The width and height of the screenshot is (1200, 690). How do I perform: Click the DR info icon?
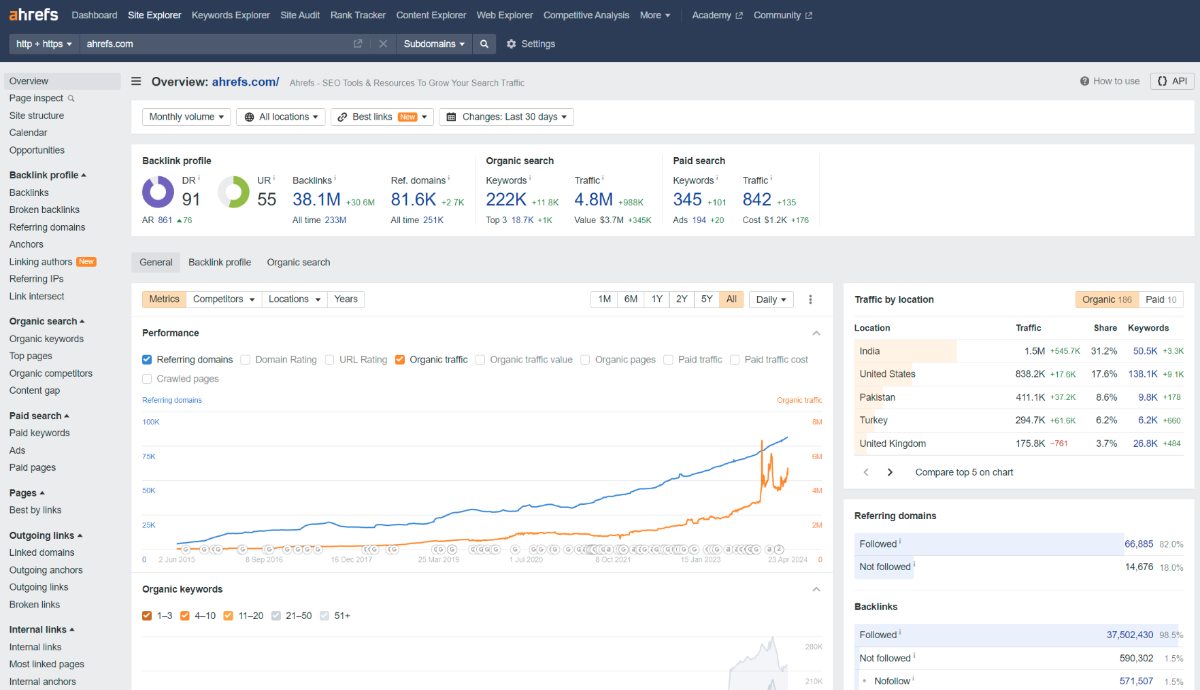[200, 178]
